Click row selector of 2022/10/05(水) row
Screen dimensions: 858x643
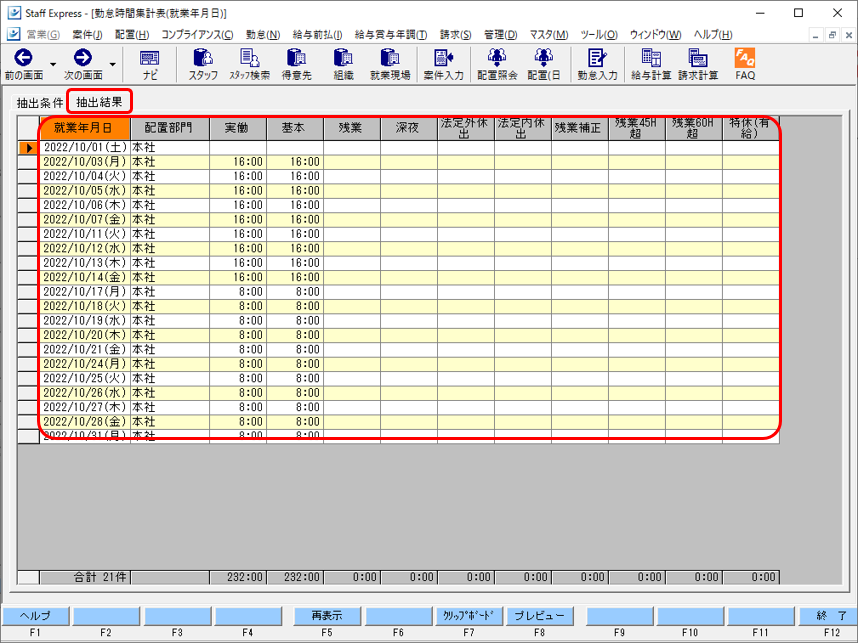pyautogui.click(x=28, y=190)
